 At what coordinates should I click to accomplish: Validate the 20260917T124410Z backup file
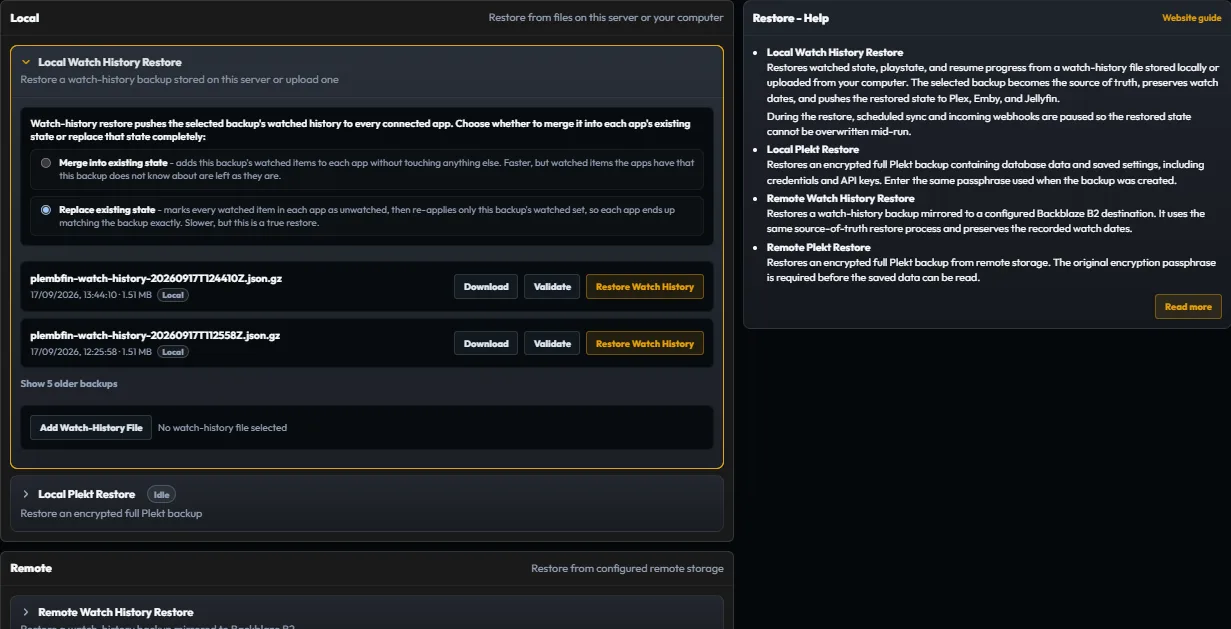[x=552, y=287]
